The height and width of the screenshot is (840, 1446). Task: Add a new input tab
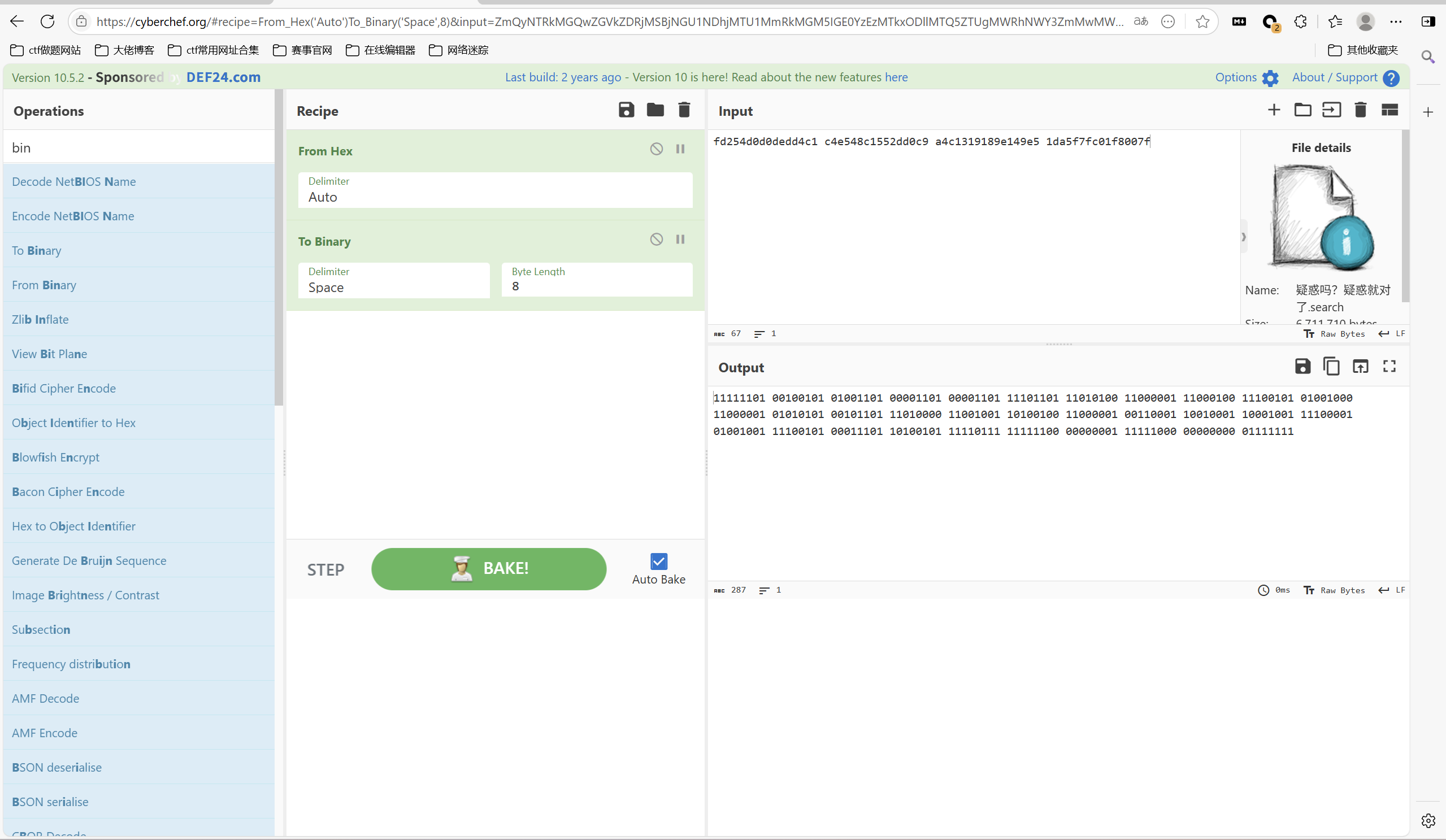tap(1274, 110)
